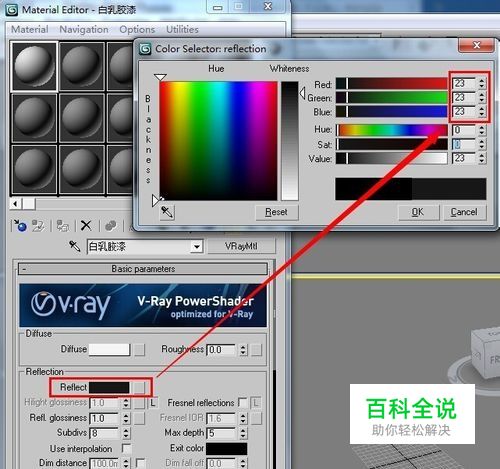Click Reflect map button next to swatch
Image resolution: width=500 pixels, height=469 pixels.
pyautogui.click(x=139, y=387)
